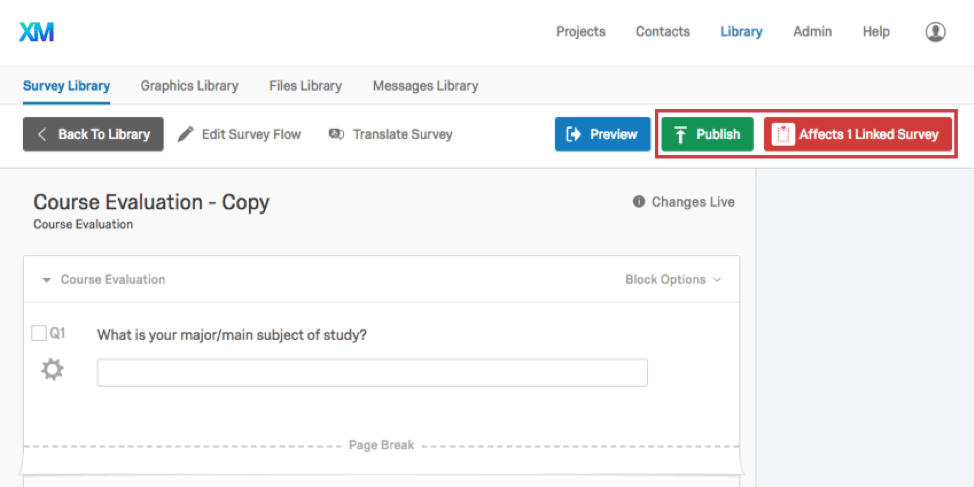Click the Preview button
Image resolution: width=974 pixels, height=487 pixels.
[x=602, y=134]
